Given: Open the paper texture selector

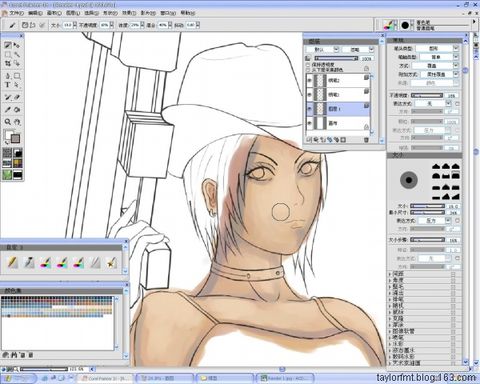Looking at the screenshot, I should (x=7, y=153).
